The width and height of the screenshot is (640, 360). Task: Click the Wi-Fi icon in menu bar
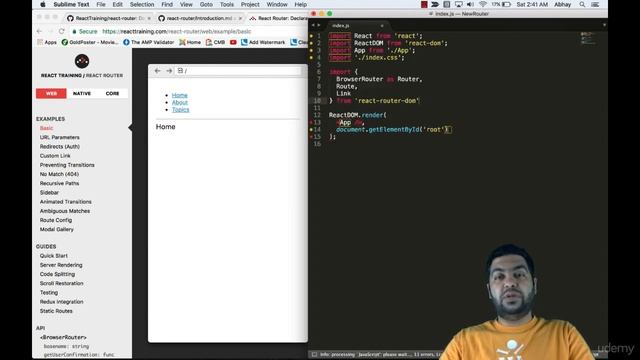[483, 4]
